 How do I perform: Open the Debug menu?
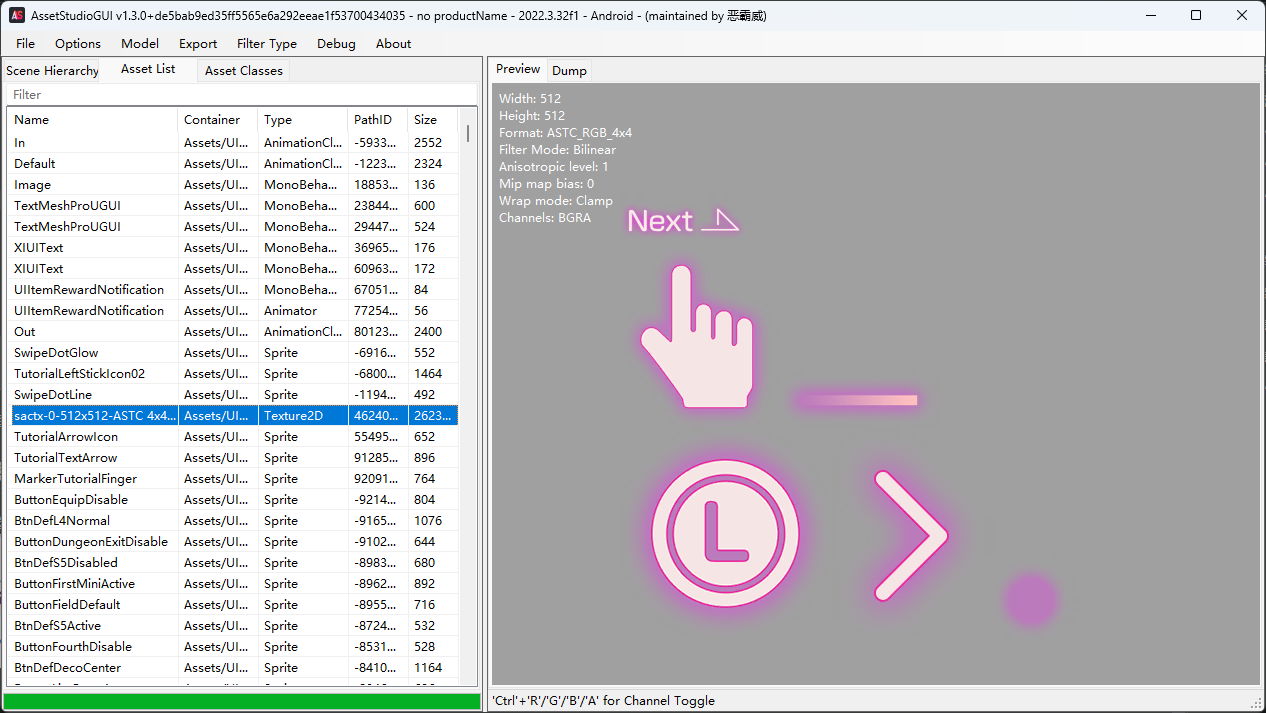[336, 44]
